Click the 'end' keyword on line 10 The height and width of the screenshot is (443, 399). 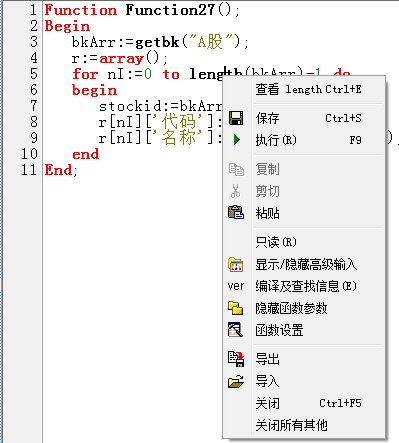click(86, 154)
